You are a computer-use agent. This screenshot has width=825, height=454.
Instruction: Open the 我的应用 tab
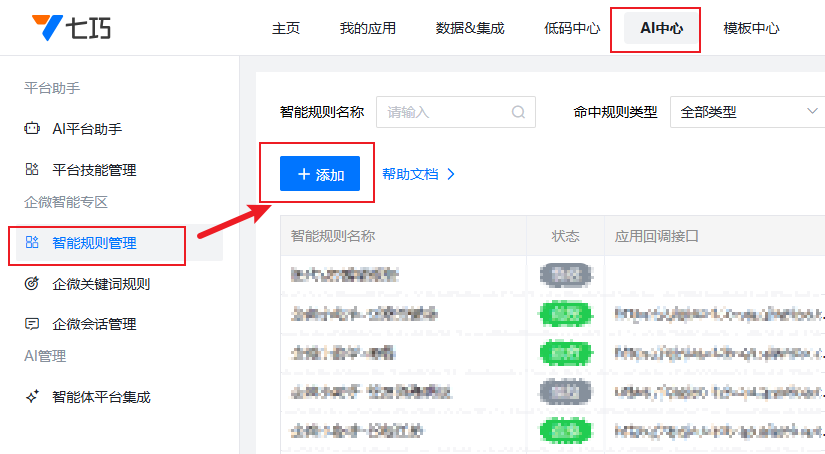click(367, 28)
